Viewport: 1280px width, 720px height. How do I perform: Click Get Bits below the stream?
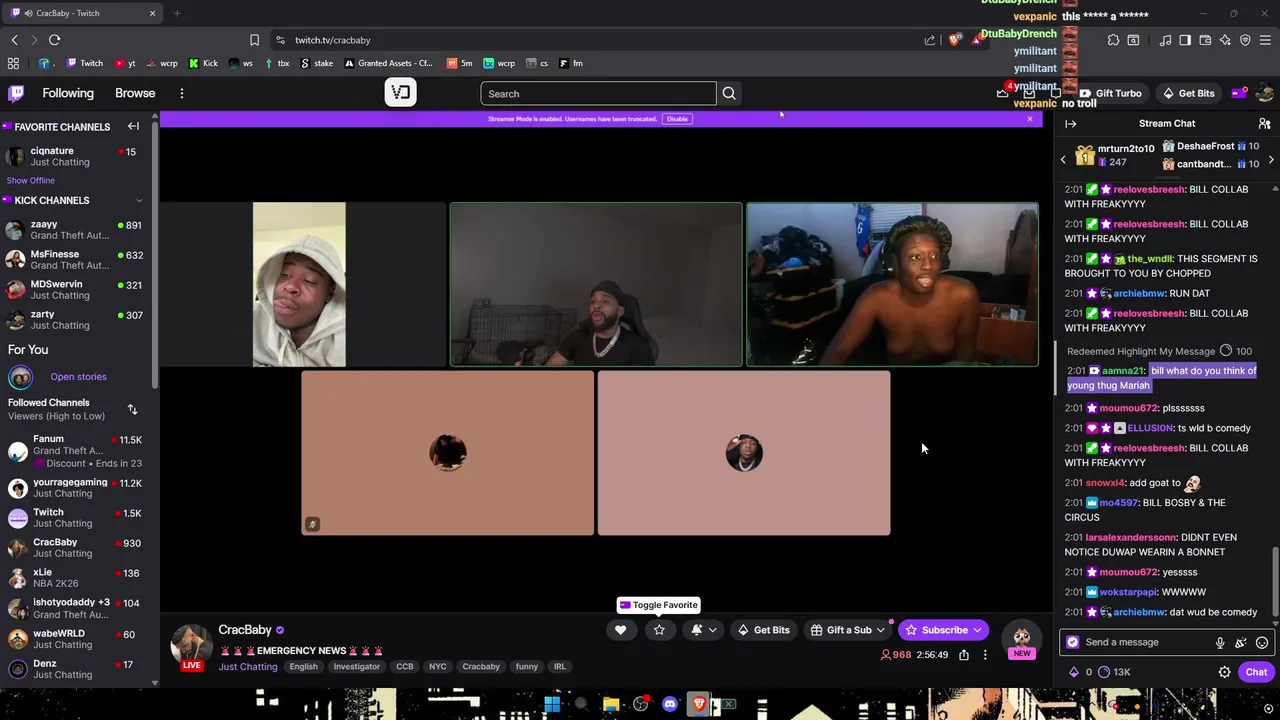(x=763, y=630)
